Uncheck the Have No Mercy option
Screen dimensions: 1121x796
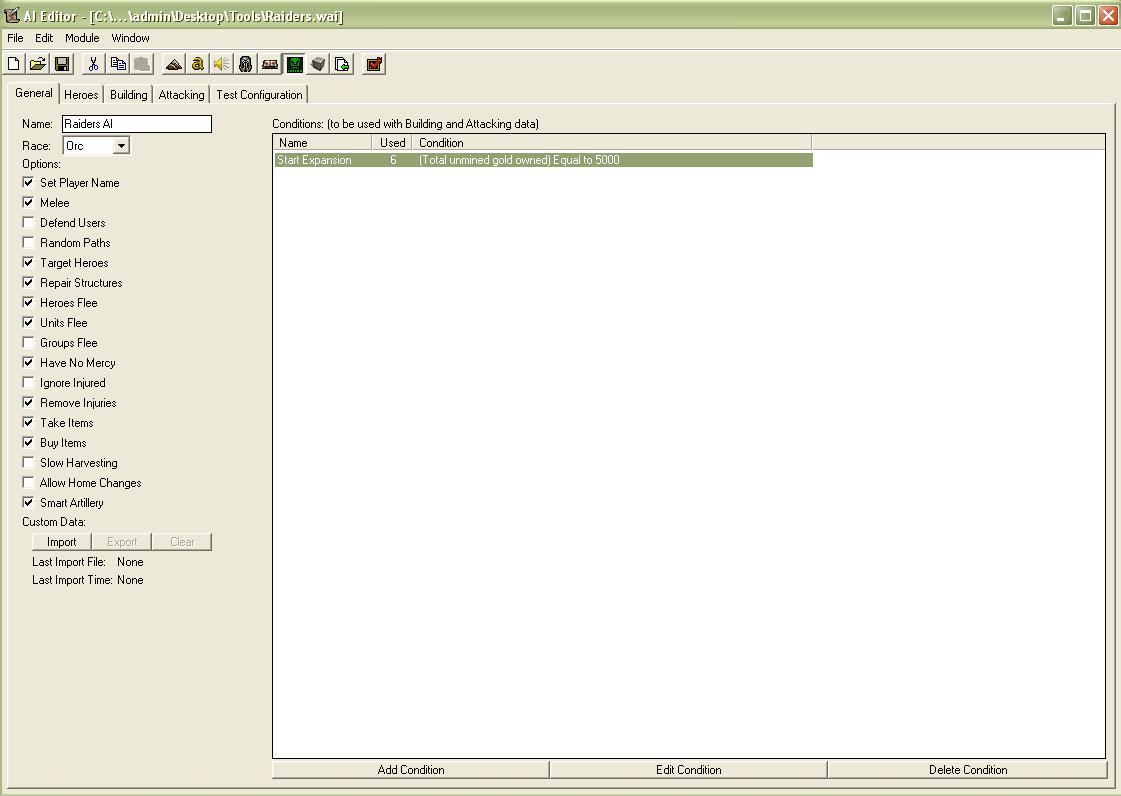tap(29, 363)
